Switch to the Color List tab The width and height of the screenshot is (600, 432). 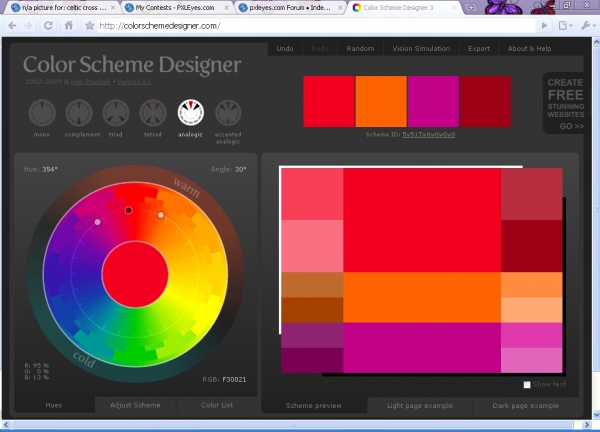(217, 405)
